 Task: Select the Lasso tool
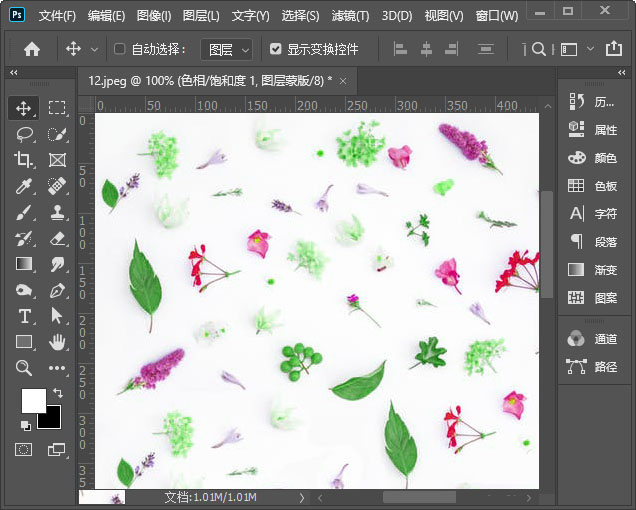click(x=24, y=134)
